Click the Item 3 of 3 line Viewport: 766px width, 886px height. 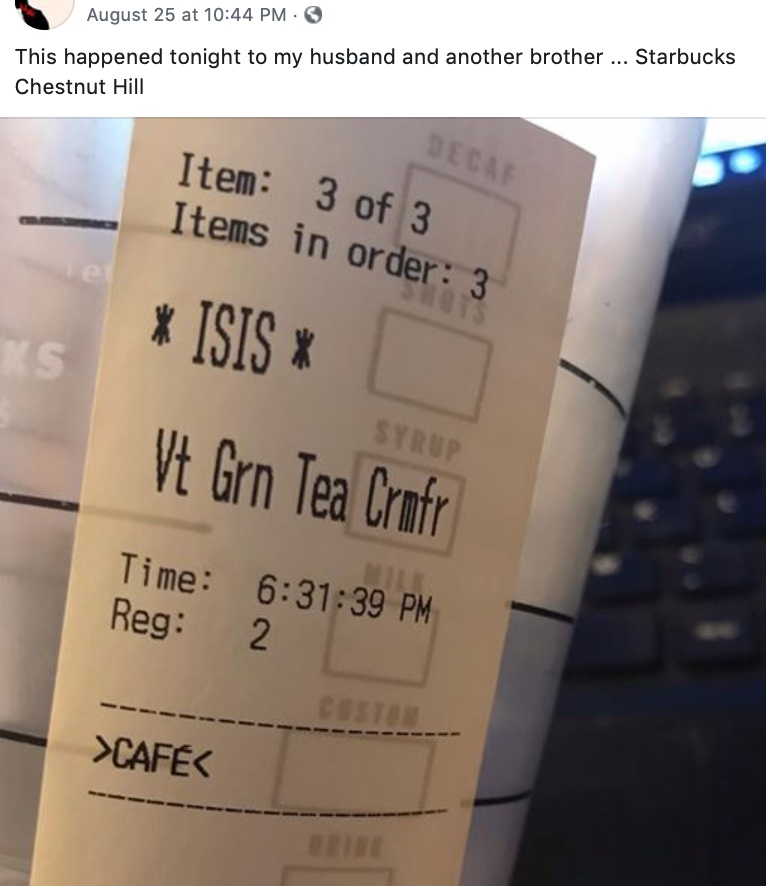(304, 194)
